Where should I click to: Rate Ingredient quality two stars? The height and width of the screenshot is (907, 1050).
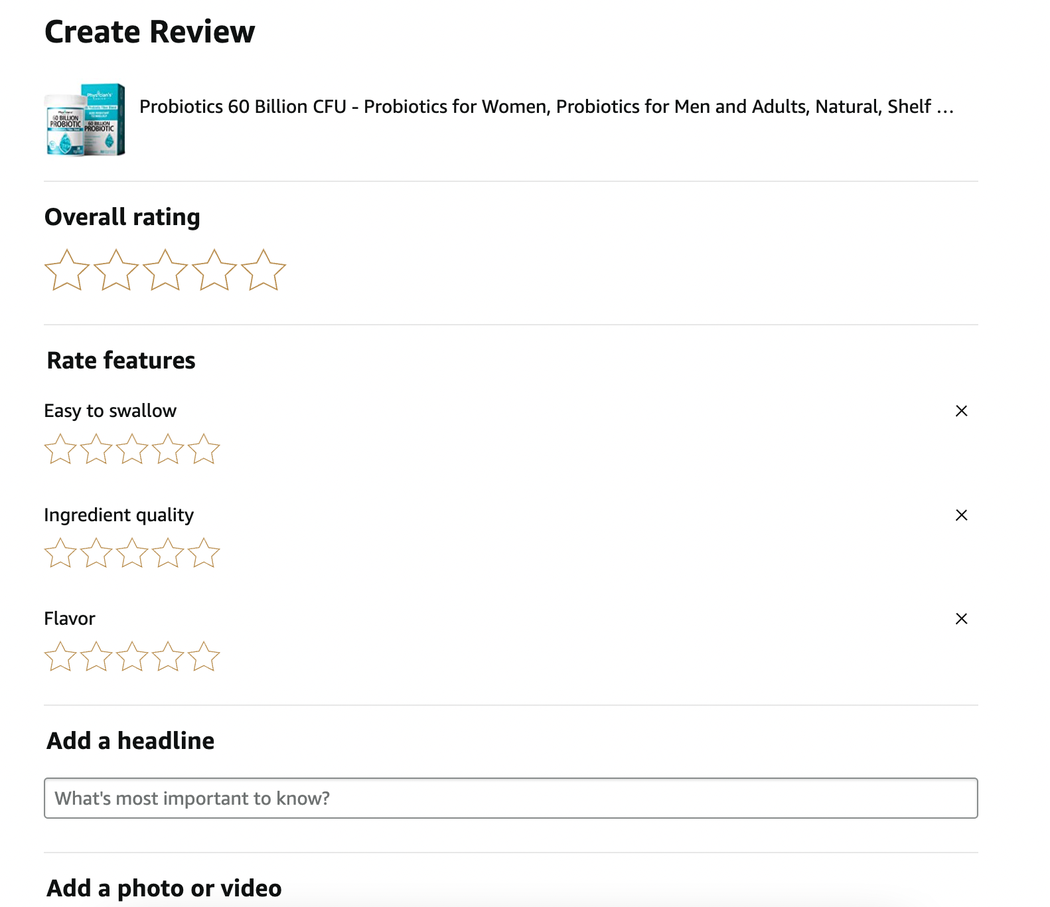point(96,554)
